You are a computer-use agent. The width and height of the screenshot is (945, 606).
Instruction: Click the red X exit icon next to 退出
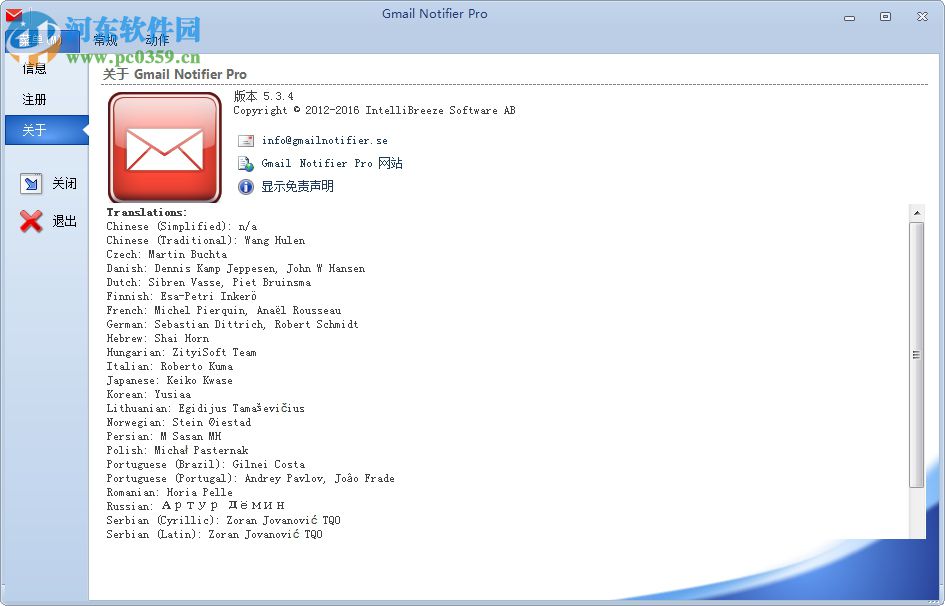[x=30, y=221]
